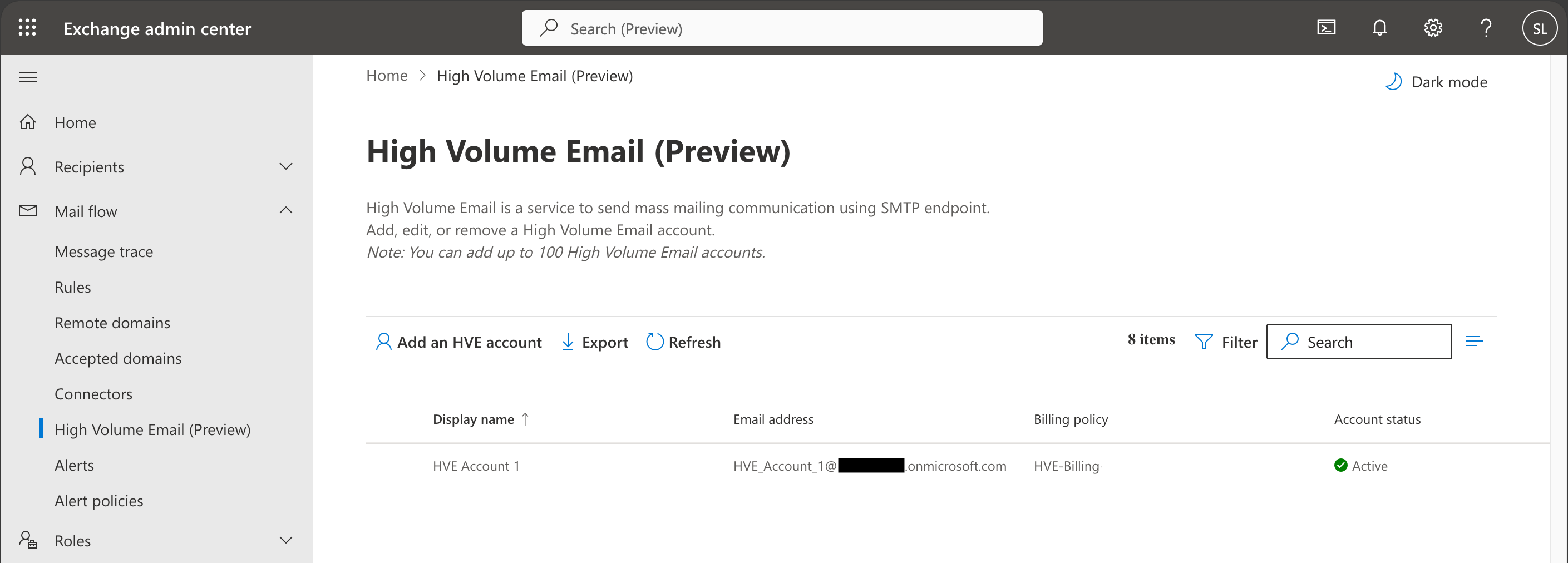
Task: Open the column options list icon
Action: (x=1473, y=342)
